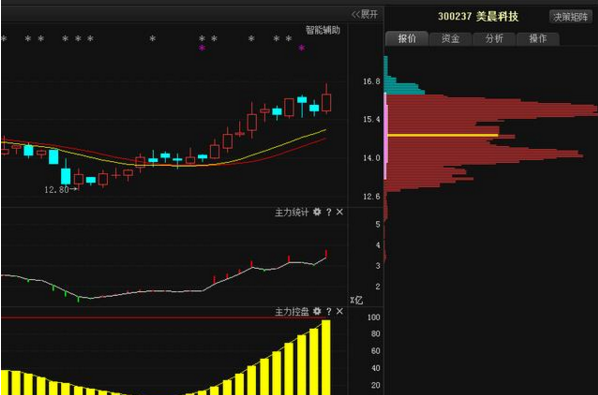
Task: Expand panel via <<展开 control
Action: 365,14
